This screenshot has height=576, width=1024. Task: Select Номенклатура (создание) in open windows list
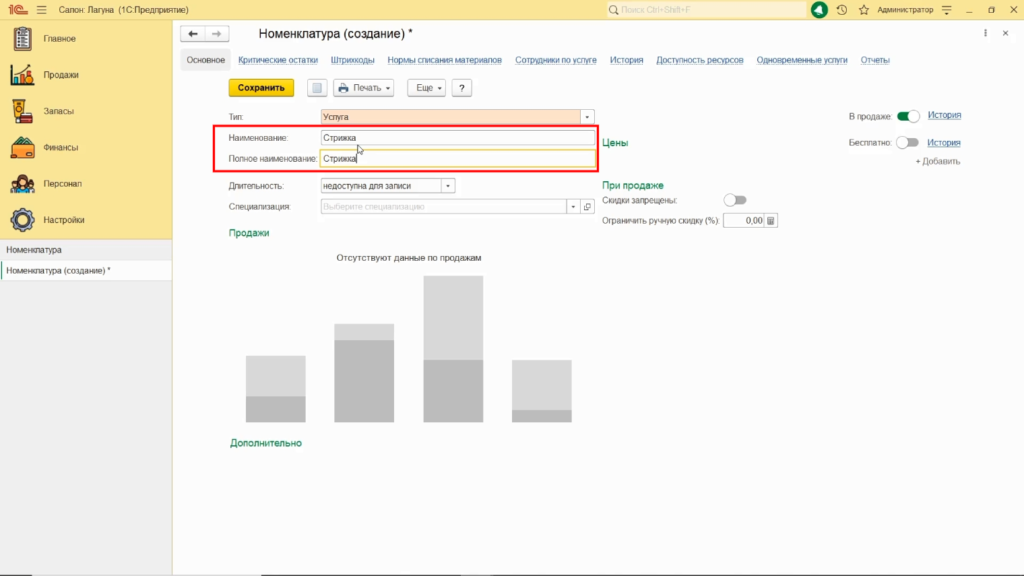tap(86, 270)
